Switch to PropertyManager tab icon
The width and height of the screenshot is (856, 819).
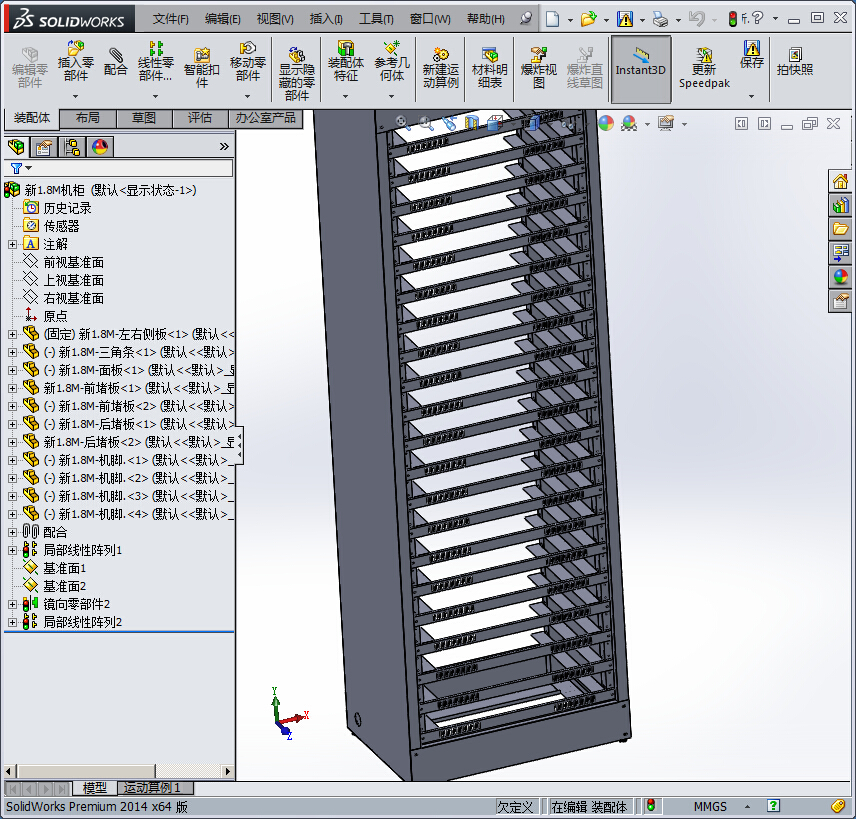click(44, 147)
